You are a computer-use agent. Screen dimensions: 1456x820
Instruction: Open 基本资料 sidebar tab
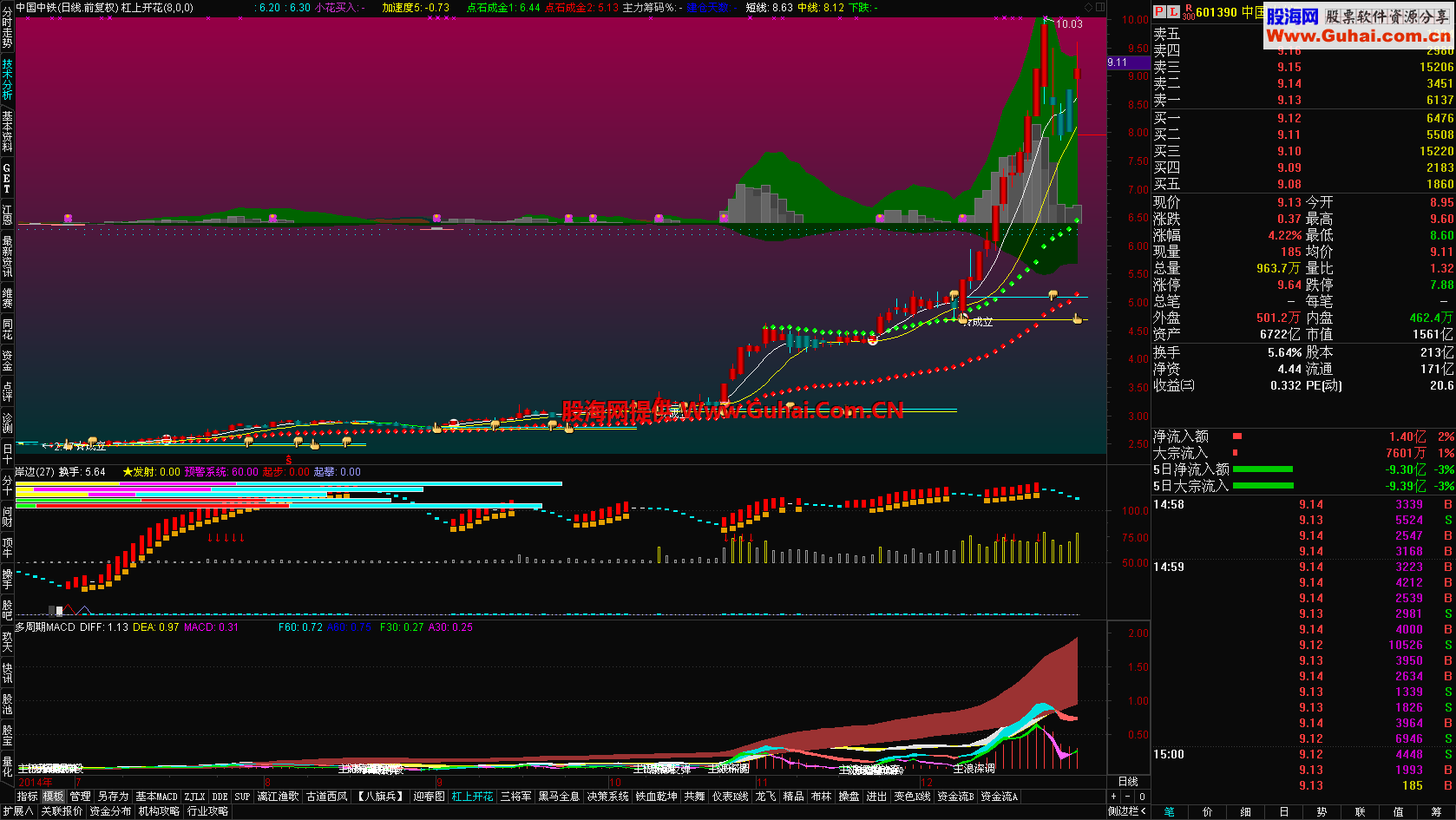click(x=7, y=132)
